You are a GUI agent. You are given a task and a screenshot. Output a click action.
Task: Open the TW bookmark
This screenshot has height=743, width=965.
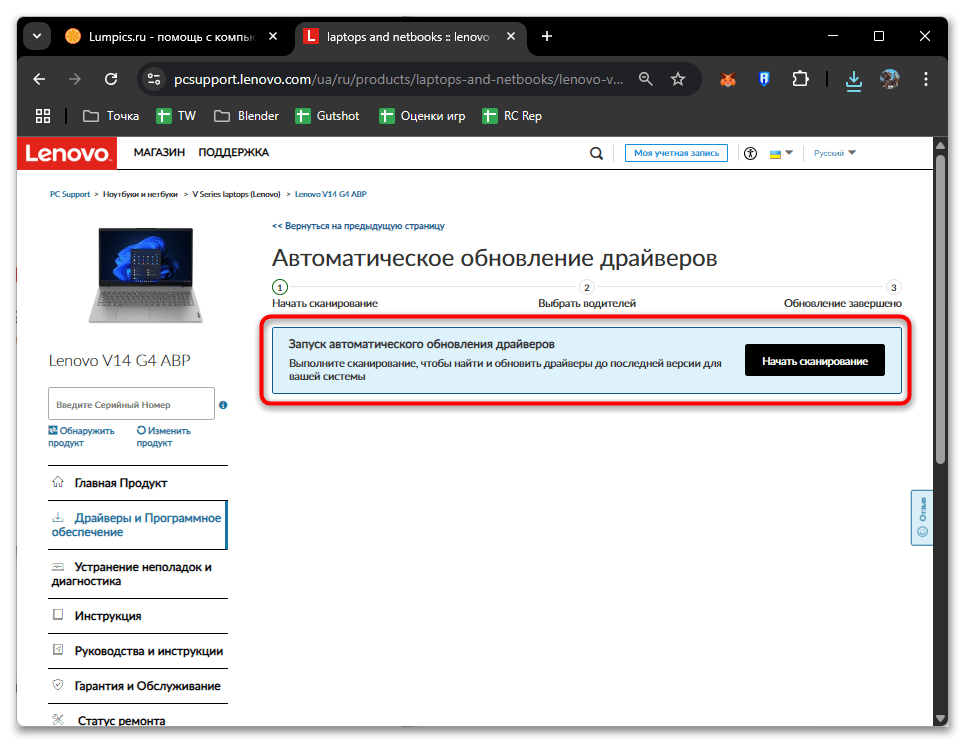176,116
